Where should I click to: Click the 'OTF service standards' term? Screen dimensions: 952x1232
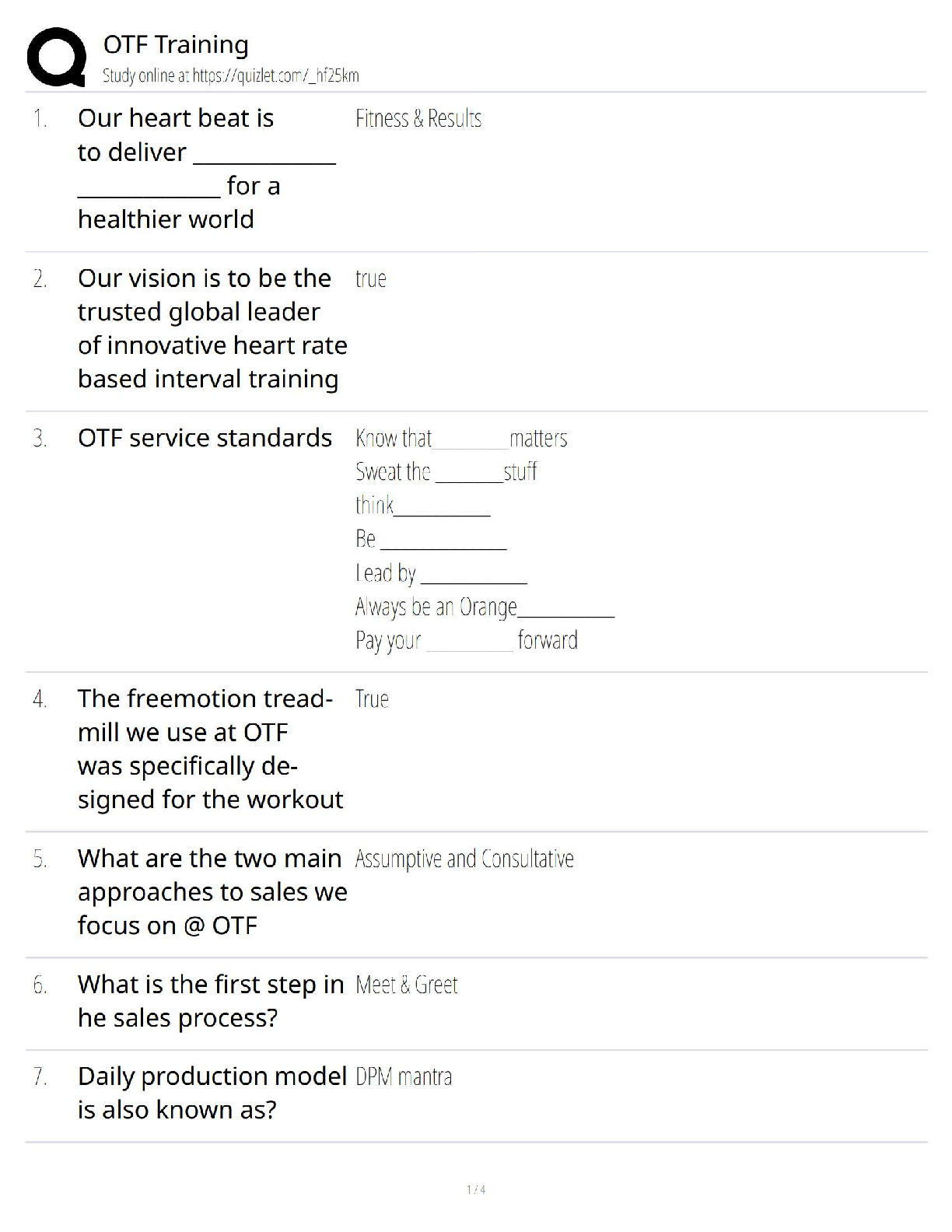pyautogui.click(x=205, y=438)
